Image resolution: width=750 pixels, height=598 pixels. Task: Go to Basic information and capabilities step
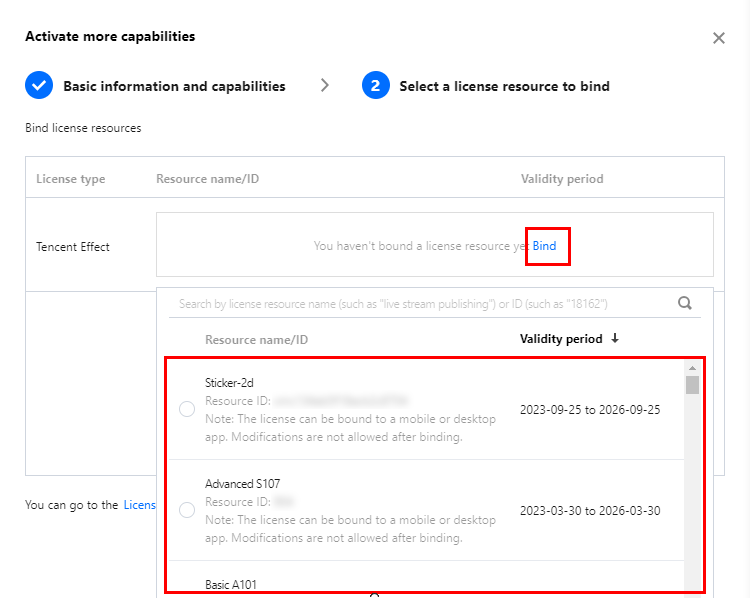174,86
